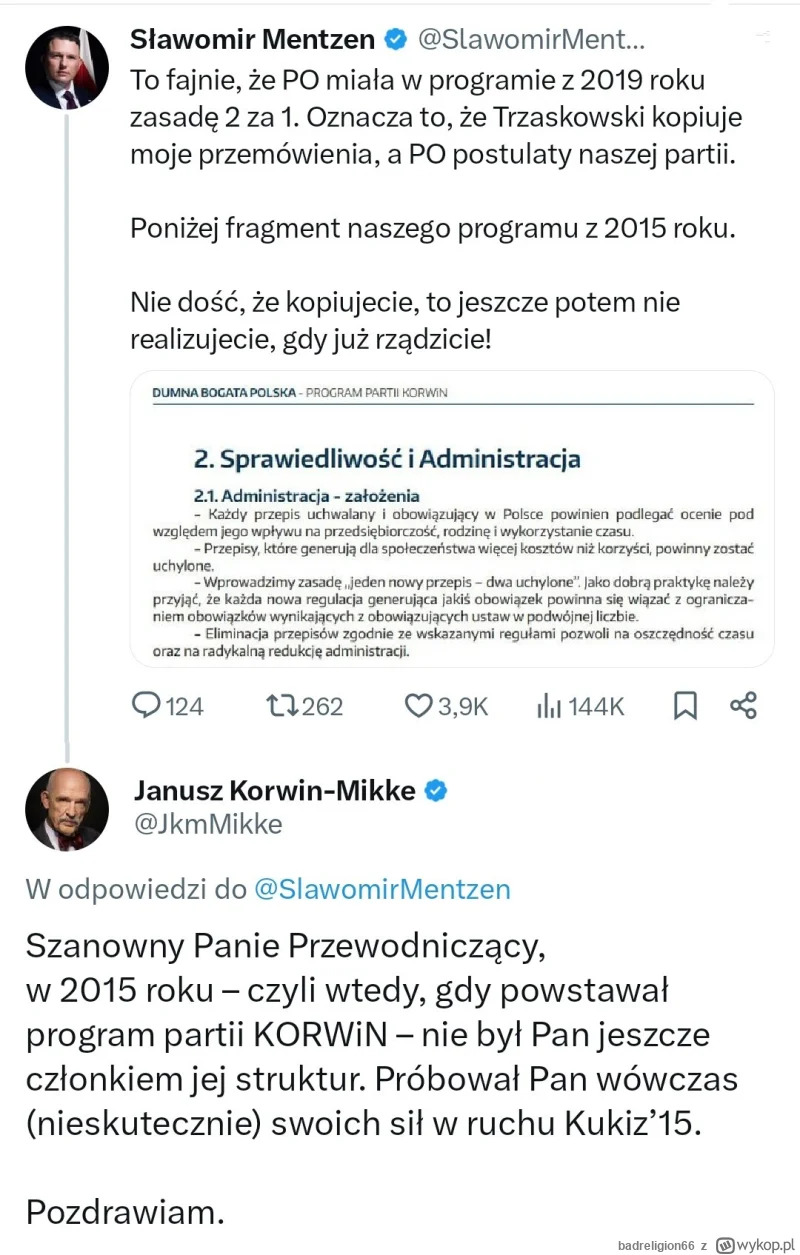Click the reply icon with 124 comments
The width and height of the screenshot is (800, 1255).
click(147, 706)
